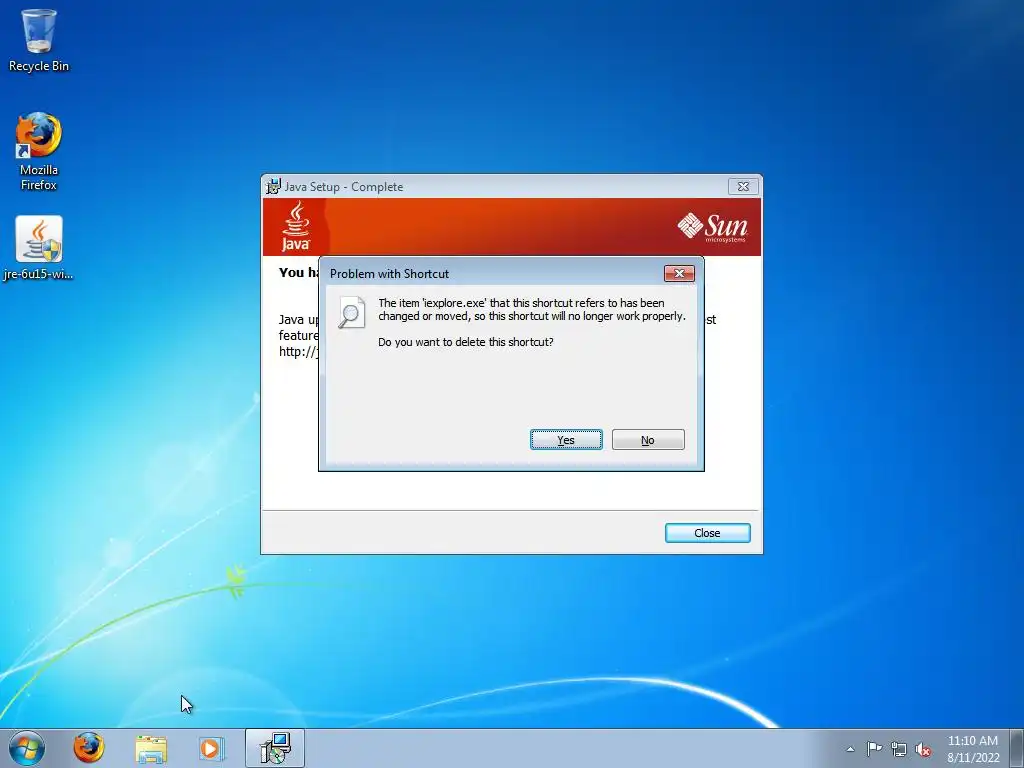Select the jre-6u15 installer desktop icon

coord(39,248)
